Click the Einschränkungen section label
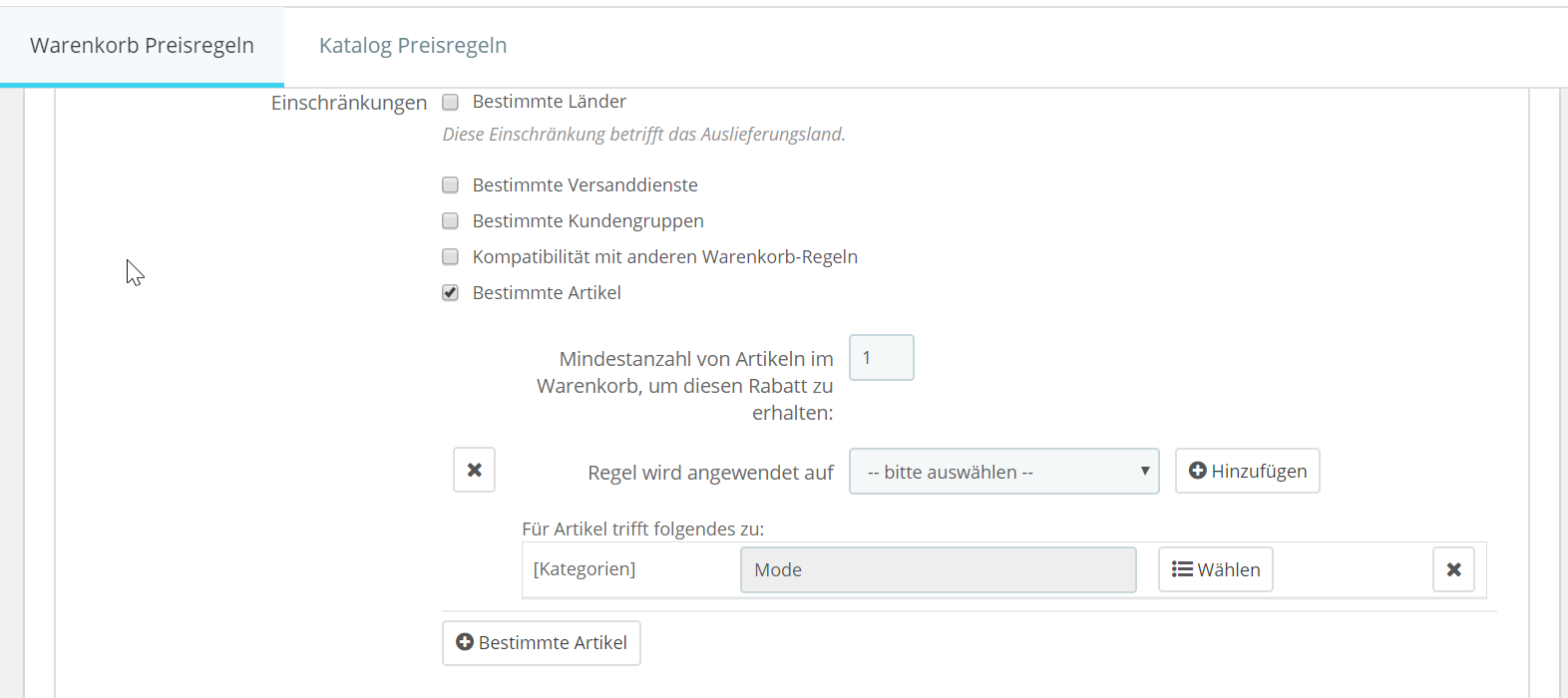The image size is (1568, 698). tap(349, 103)
